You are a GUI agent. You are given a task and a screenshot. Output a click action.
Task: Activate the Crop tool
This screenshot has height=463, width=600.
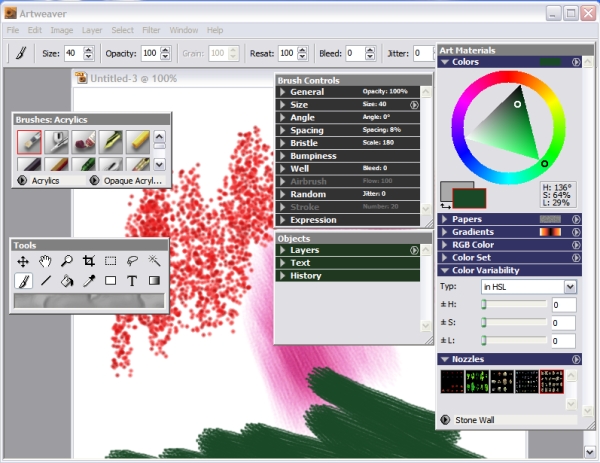click(x=89, y=261)
